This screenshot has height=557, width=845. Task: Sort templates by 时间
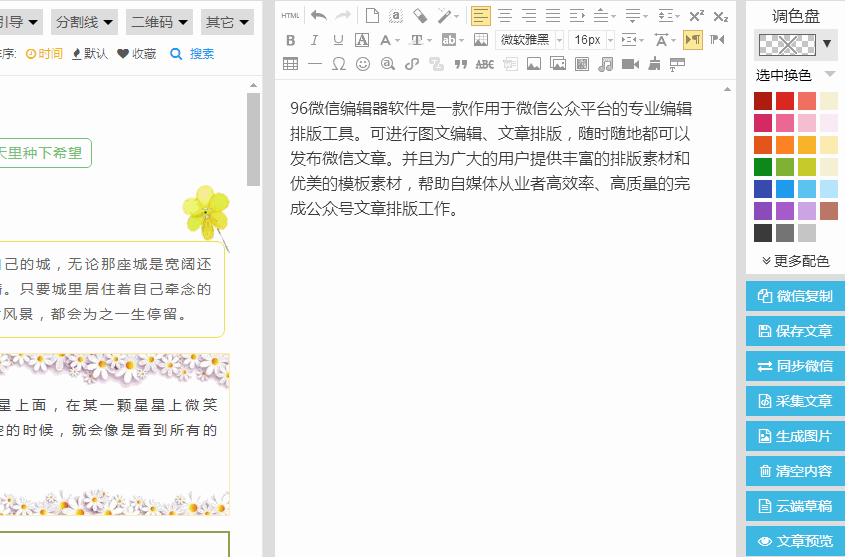click(x=45, y=54)
